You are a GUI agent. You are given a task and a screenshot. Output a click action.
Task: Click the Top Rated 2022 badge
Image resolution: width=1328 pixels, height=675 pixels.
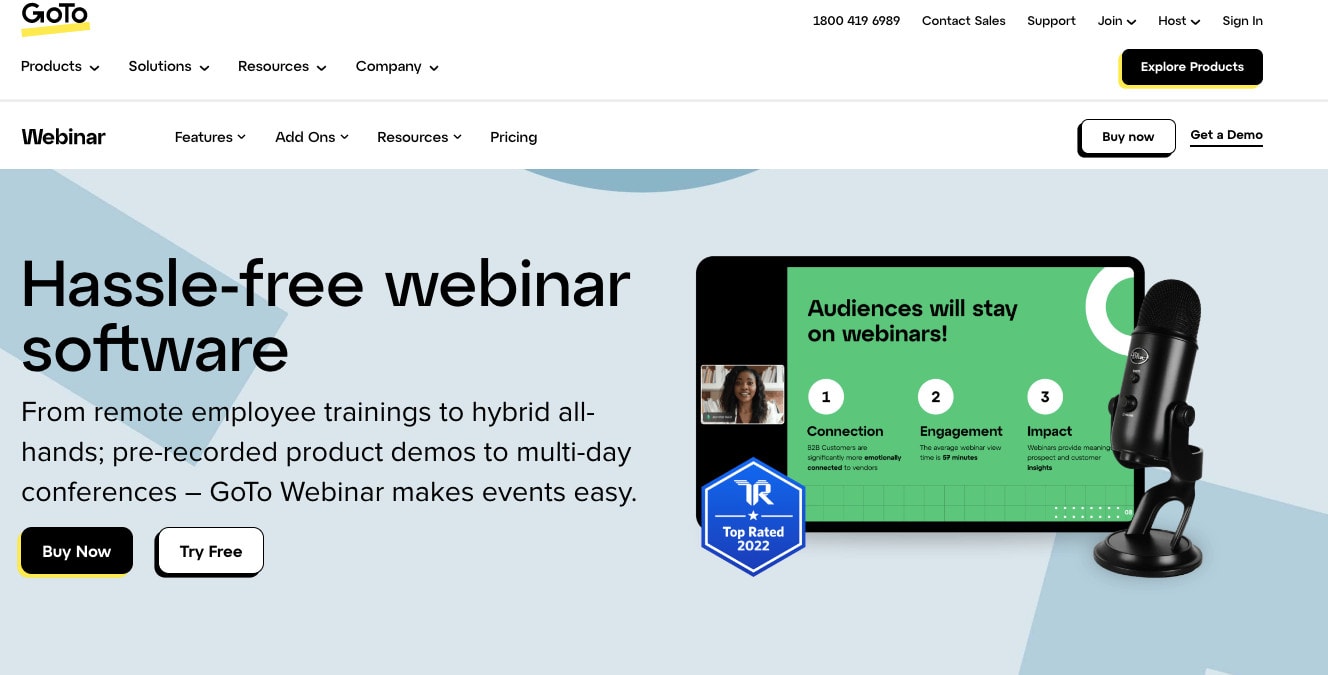[x=753, y=516]
